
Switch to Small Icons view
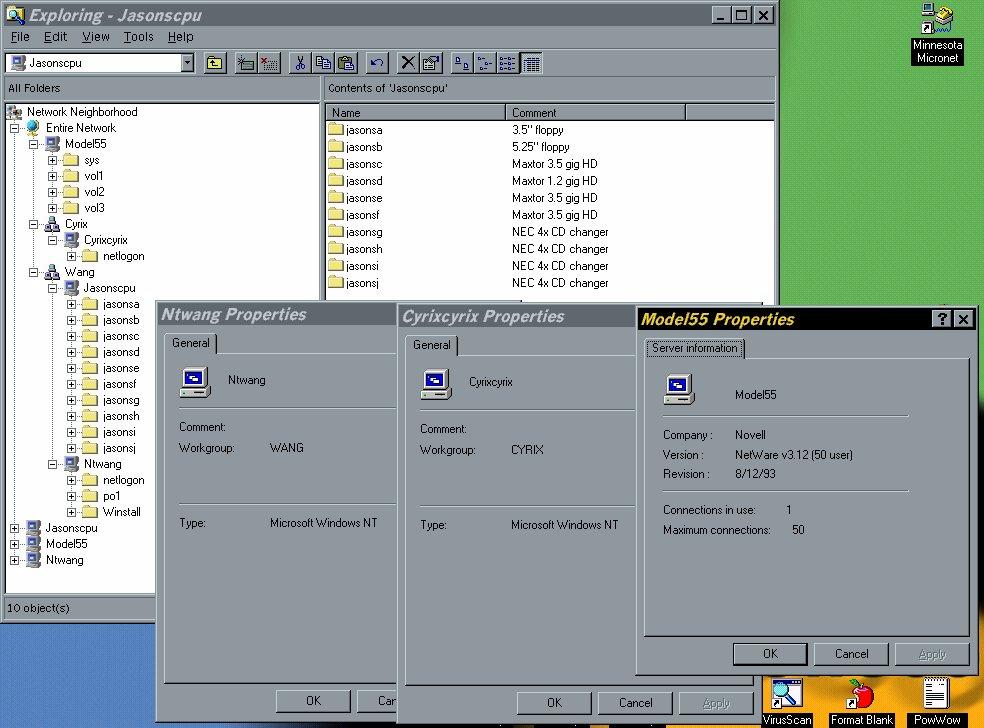485,63
